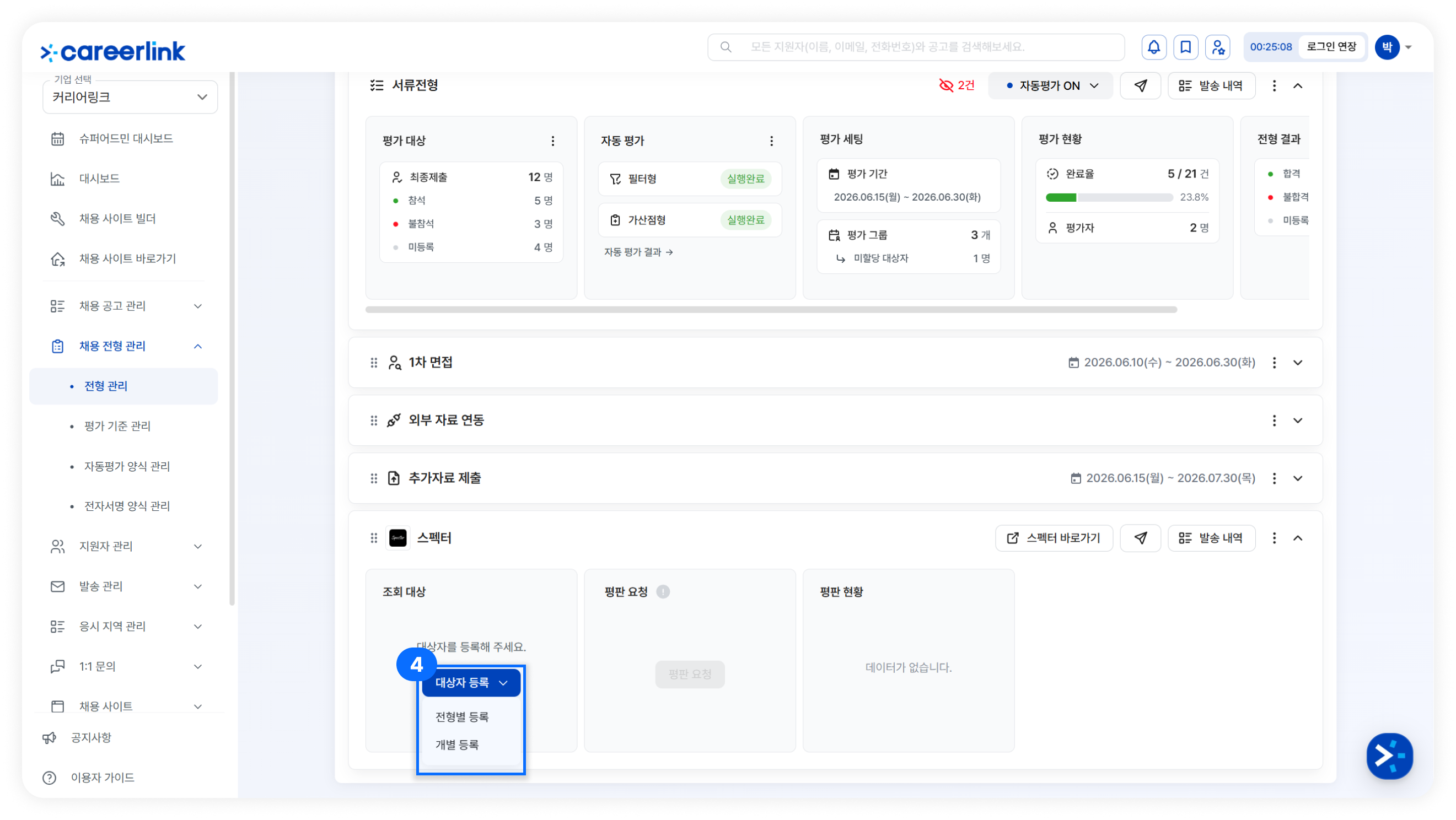This screenshot has width=1456, height=820.
Task: Expand the 외부 자료 연동 section
Action: coord(1298,420)
